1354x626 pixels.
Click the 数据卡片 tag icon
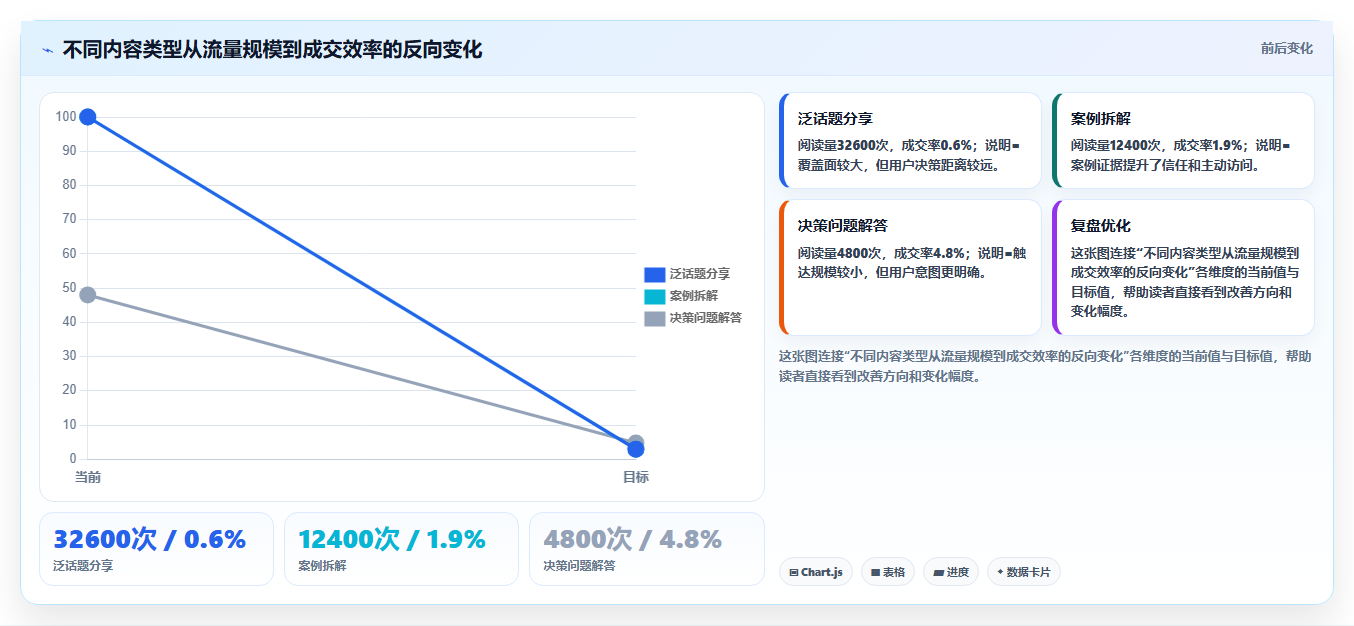1000,573
